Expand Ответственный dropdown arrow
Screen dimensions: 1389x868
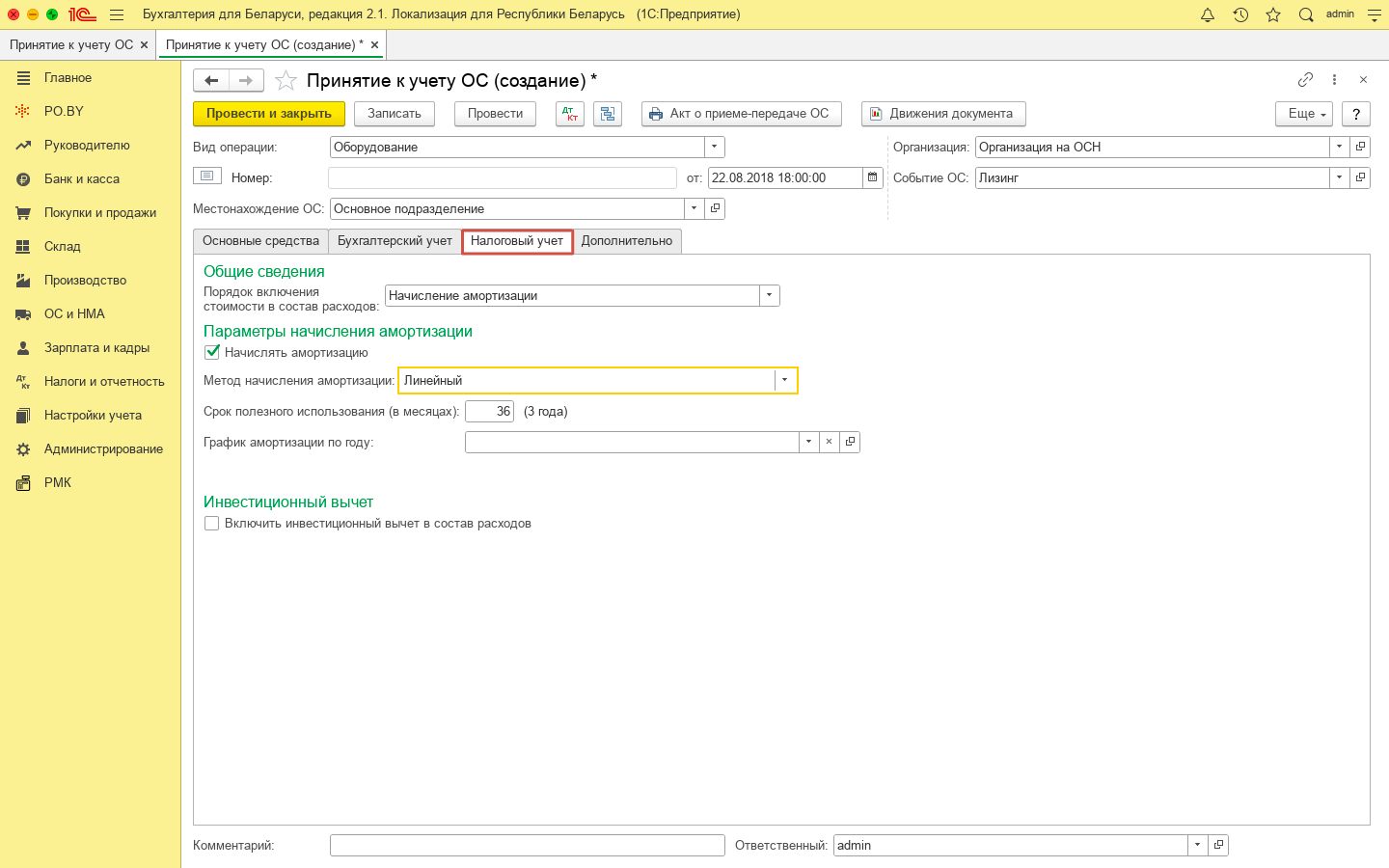tap(1197, 845)
